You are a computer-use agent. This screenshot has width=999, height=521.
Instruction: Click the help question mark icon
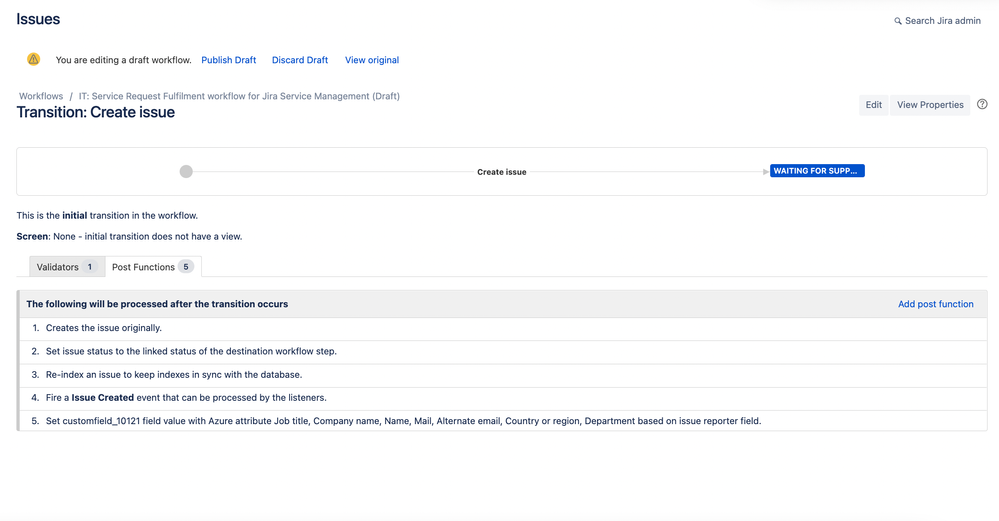tap(982, 104)
